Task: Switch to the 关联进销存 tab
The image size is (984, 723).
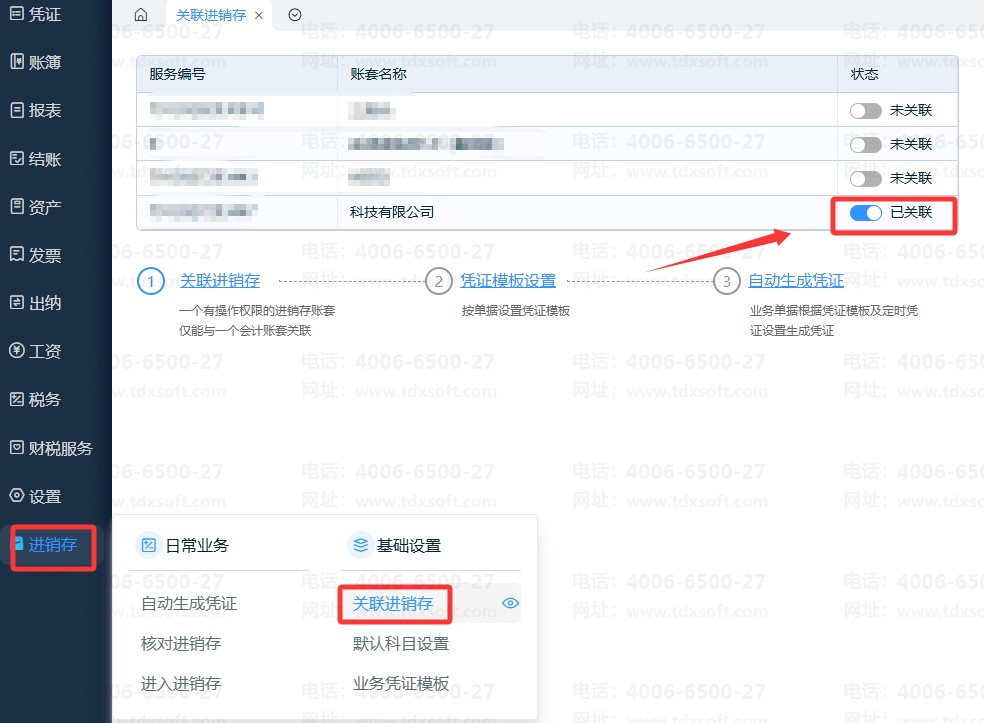Action: click(x=210, y=15)
